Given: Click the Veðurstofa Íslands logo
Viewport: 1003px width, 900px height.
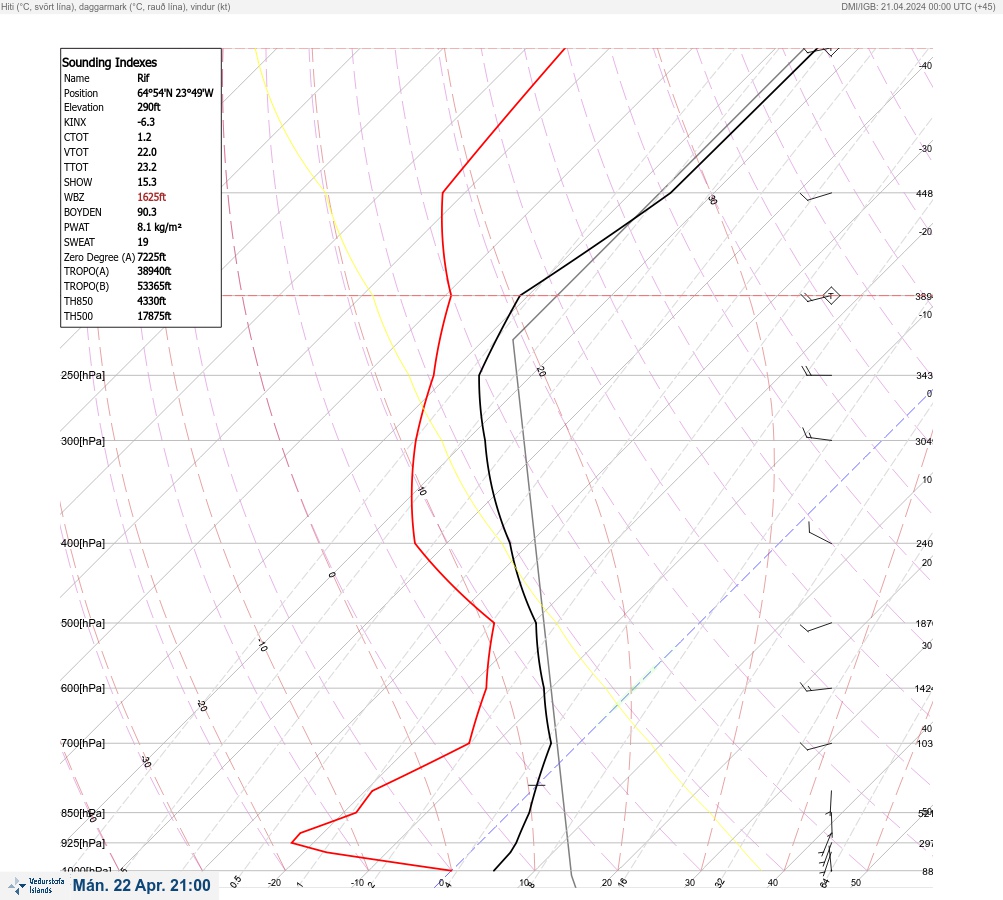Looking at the screenshot, I should 36,886.
